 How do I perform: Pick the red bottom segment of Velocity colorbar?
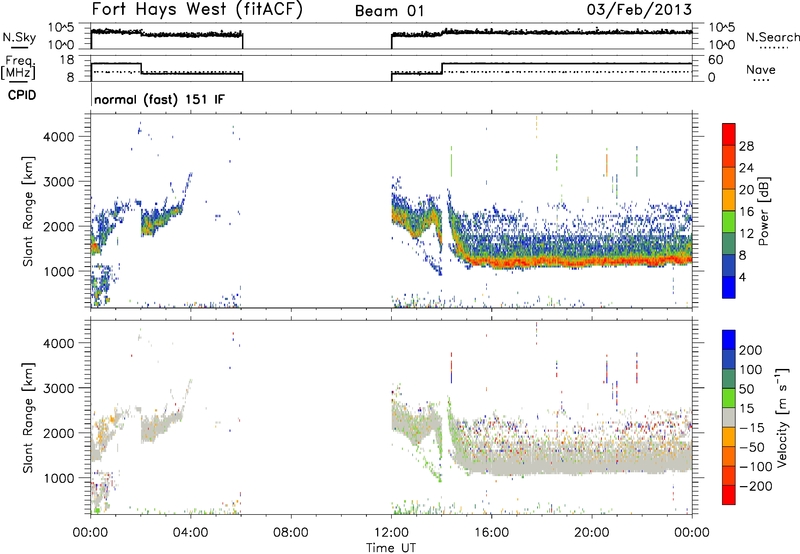click(x=729, y=495)
